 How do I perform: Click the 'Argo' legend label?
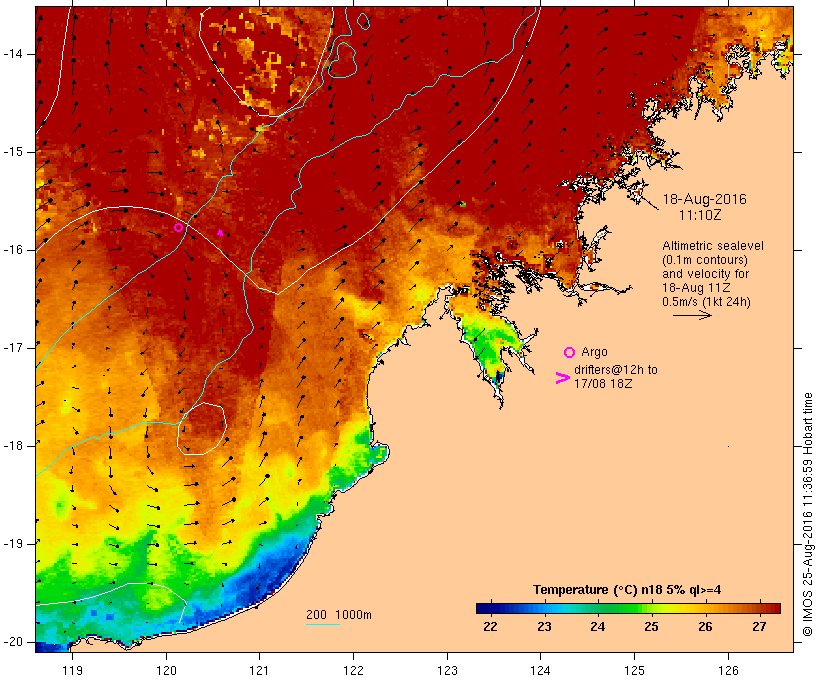point(594,352)
